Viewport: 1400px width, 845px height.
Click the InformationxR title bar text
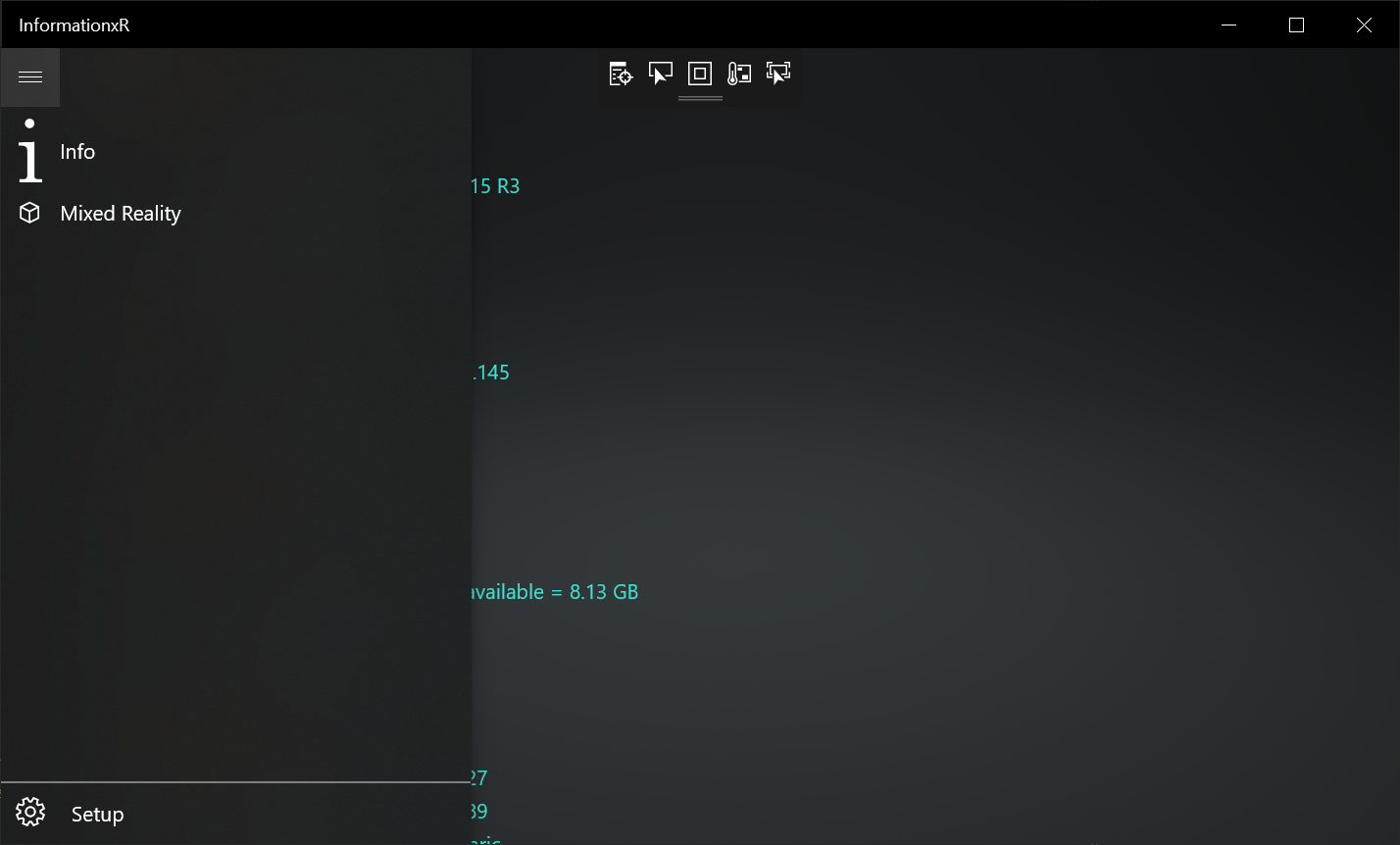(x=74, y=25)
